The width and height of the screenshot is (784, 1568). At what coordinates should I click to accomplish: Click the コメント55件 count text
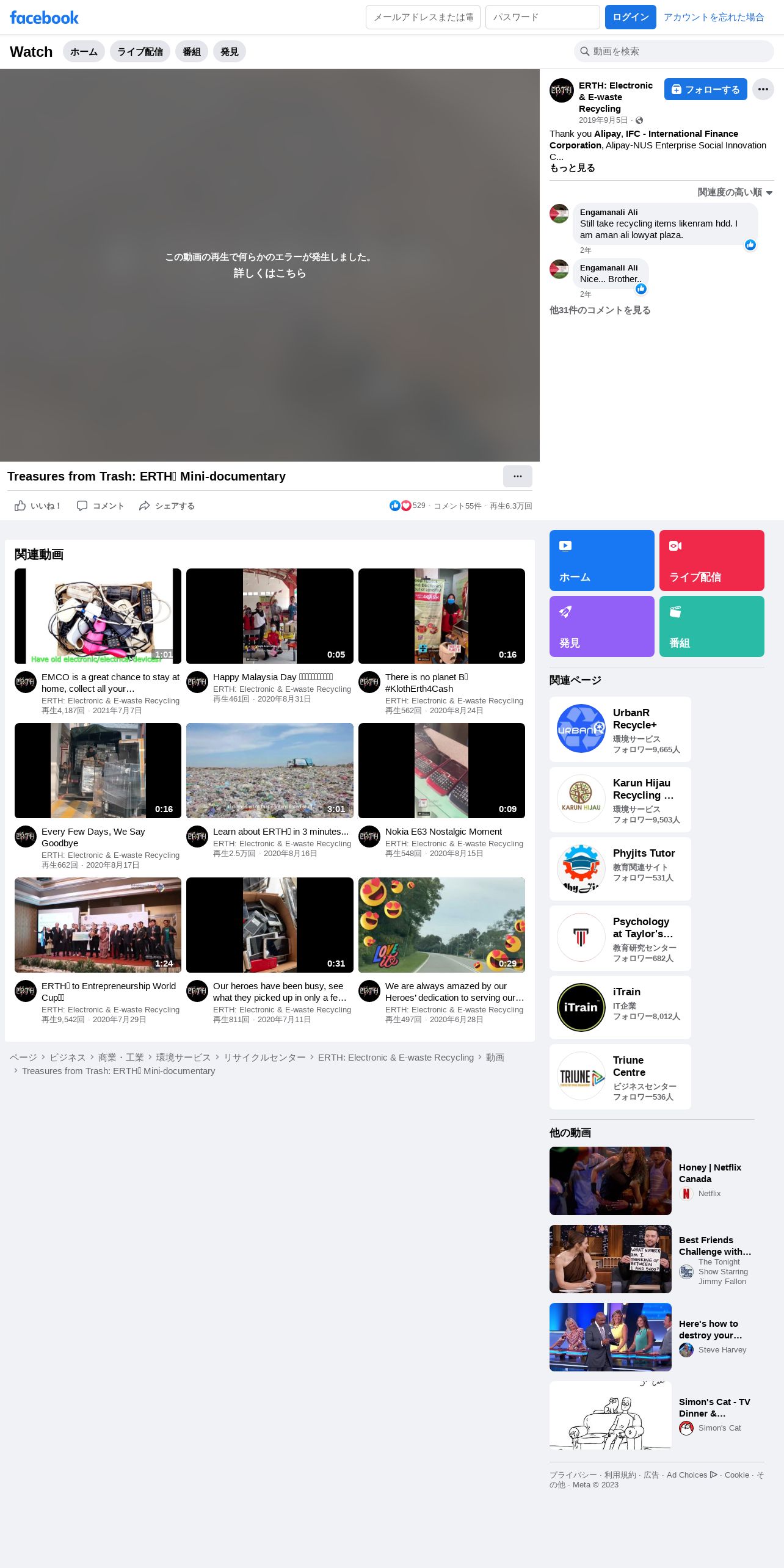(457, 506)
